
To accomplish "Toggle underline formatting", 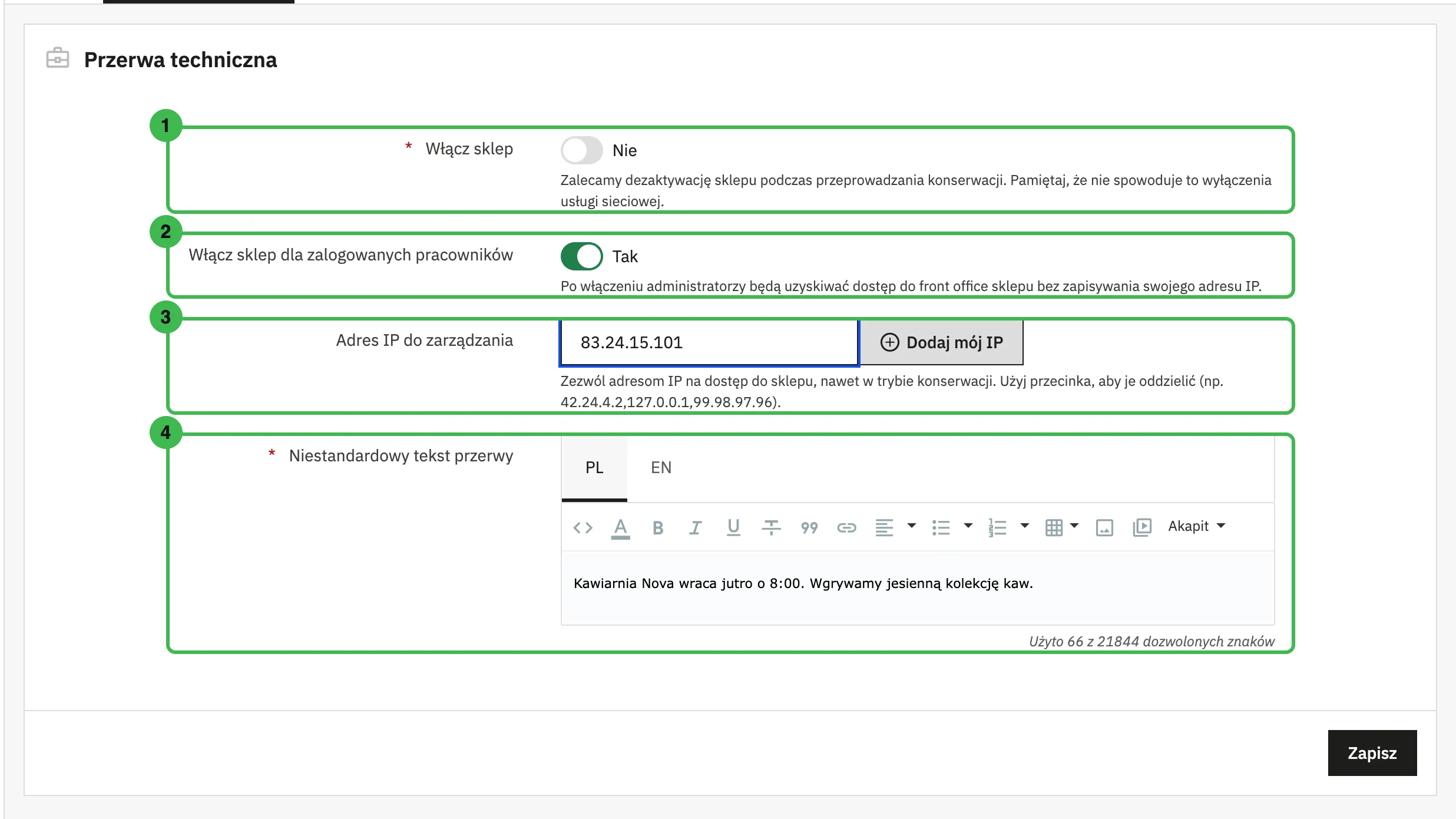I will tap(733, 527).
